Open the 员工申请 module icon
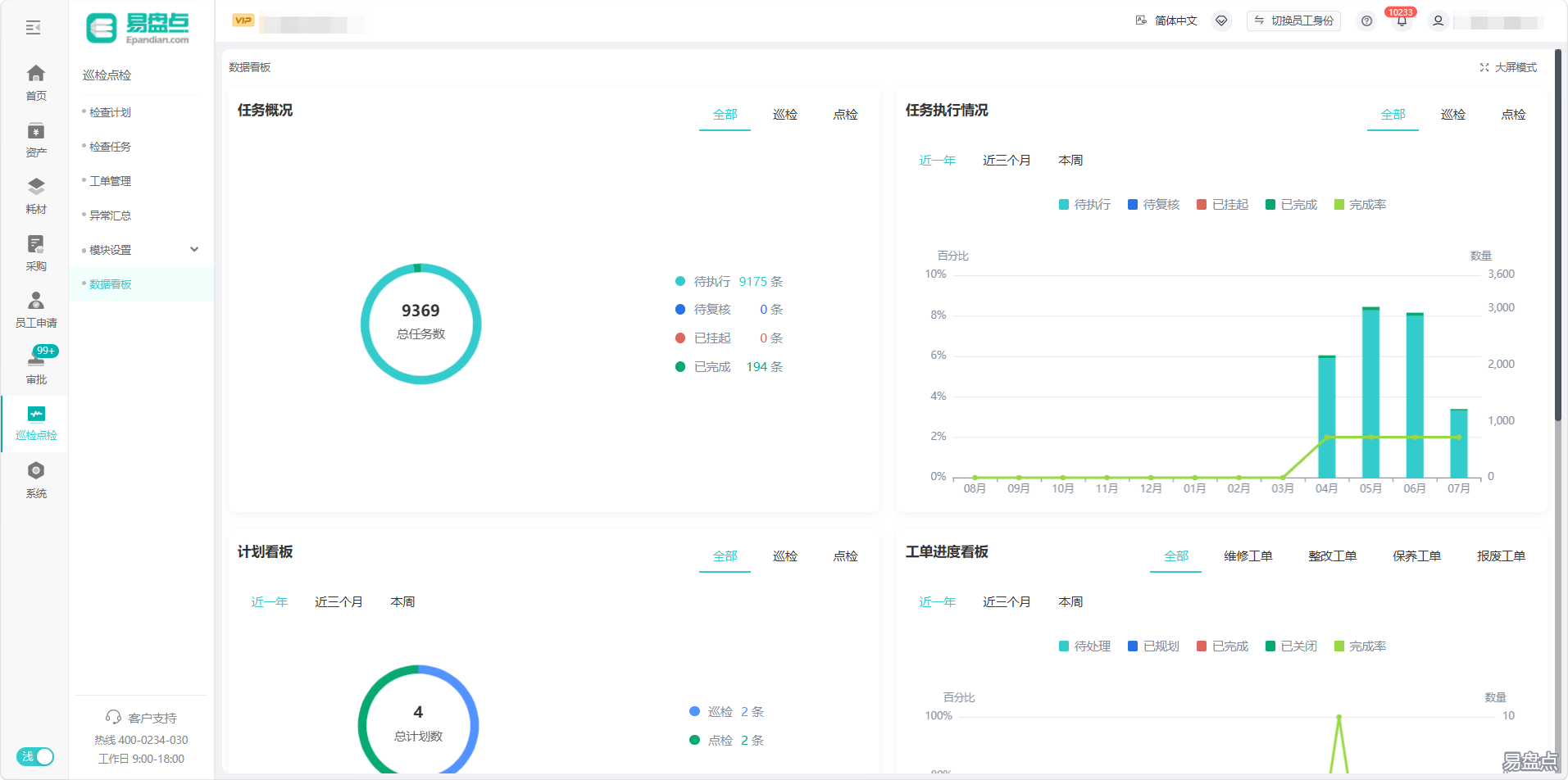Screen dimensions: 1568x780 tap(36, 301)
